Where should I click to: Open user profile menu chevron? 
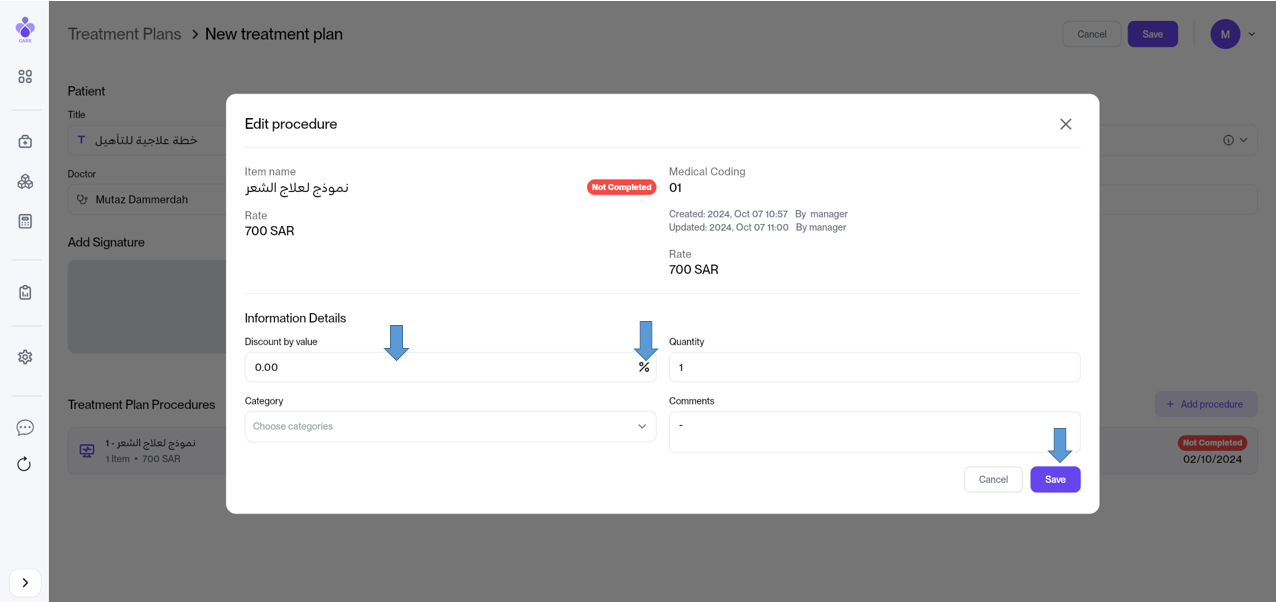(1251, 34)
